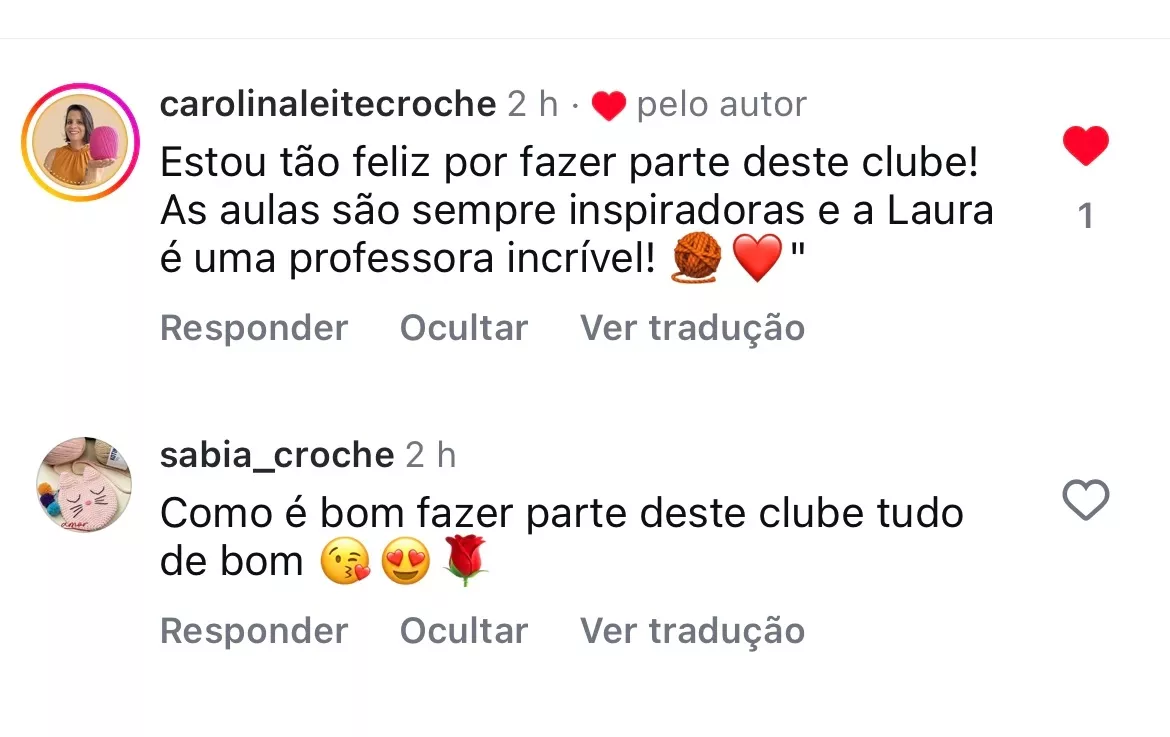Viewport: 1170px width, 737px height.
Task: Click Responder under carolinaleitecroche's comment
Action: [254, 327]
